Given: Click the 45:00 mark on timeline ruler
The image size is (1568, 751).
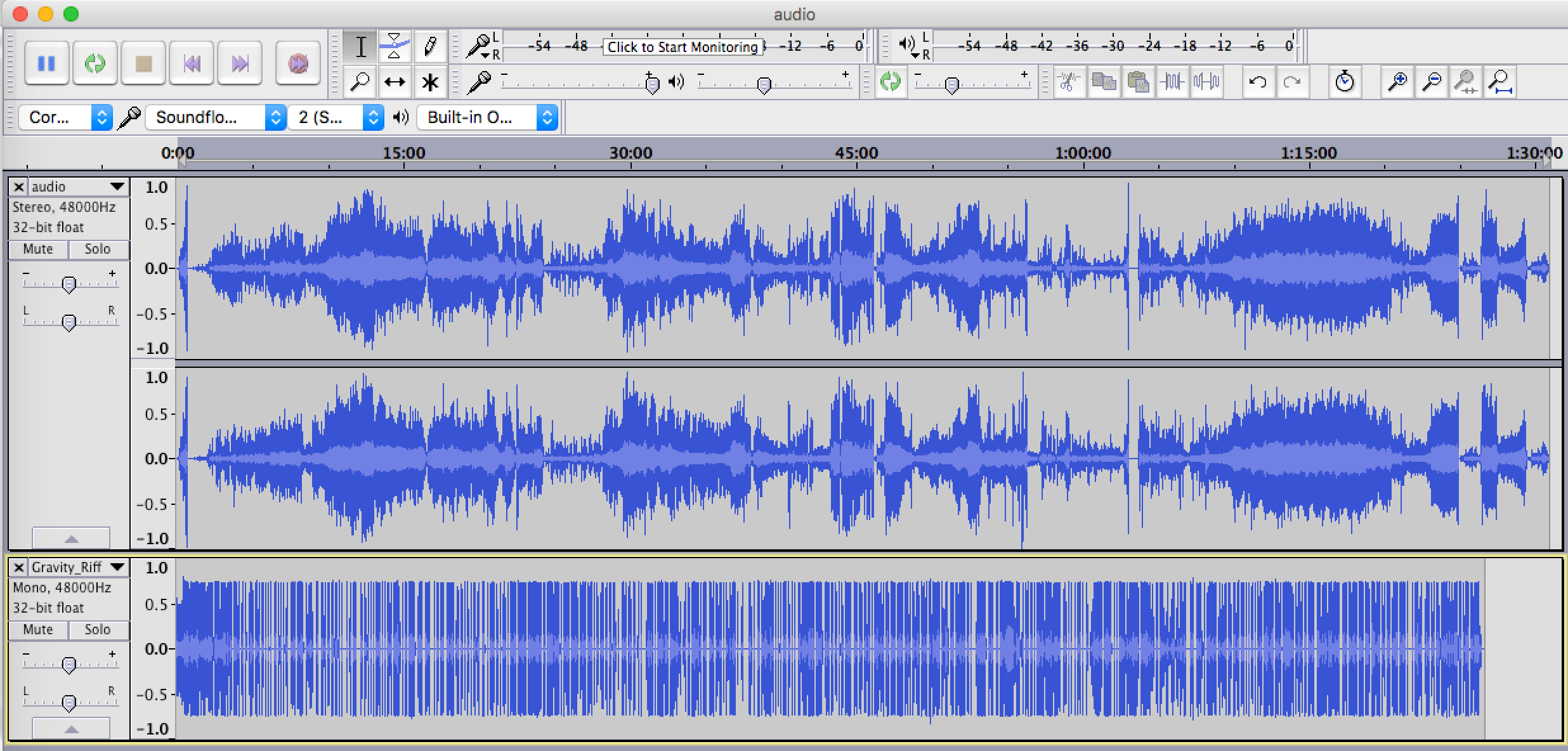Looking at the screenshot, I should click(x=856, y=153).
